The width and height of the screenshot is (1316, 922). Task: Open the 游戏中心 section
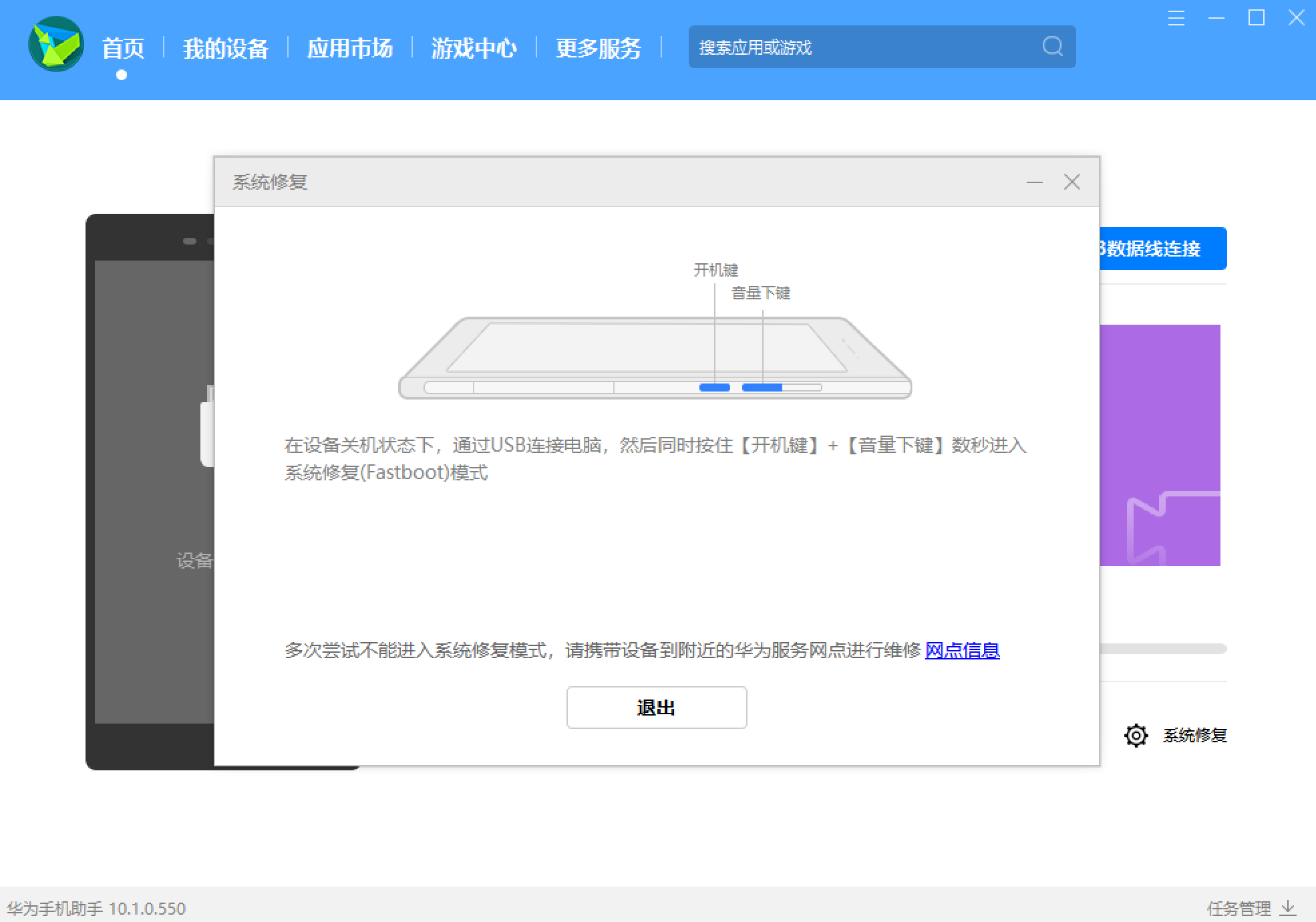[474, 47]
